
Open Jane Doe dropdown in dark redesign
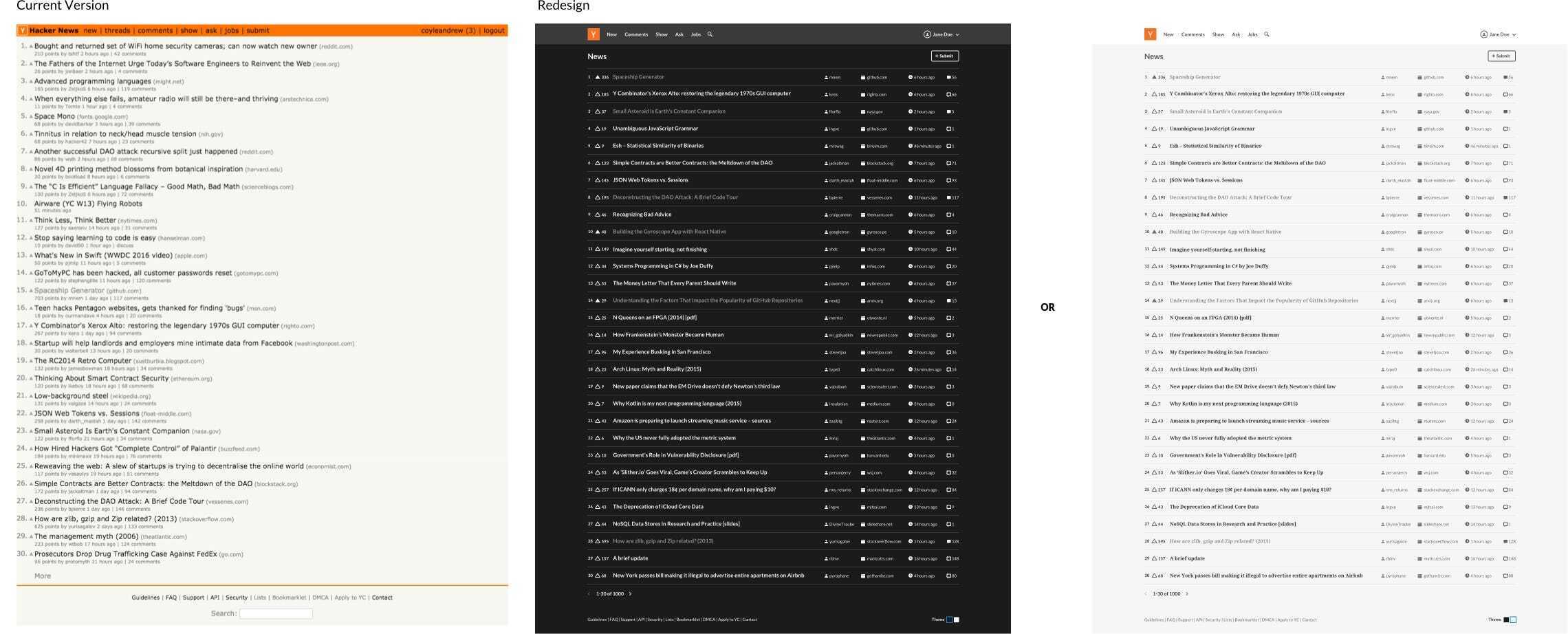(x=941, y=34)
